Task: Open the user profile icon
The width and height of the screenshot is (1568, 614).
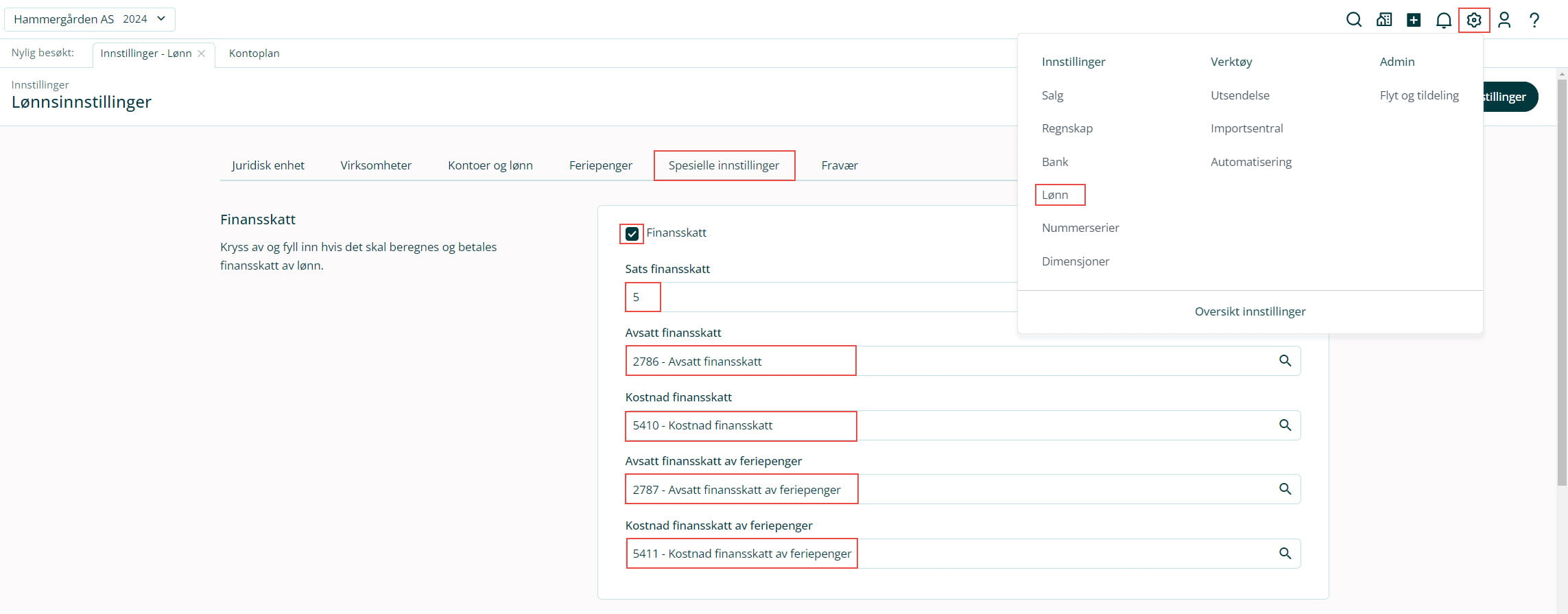Action: click(x=1504, y=20)
